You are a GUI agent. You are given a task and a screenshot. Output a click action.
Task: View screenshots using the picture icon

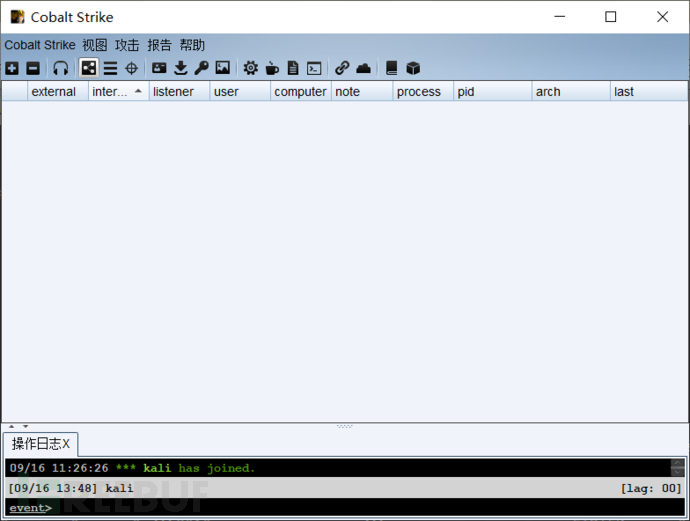pos(222,68)
